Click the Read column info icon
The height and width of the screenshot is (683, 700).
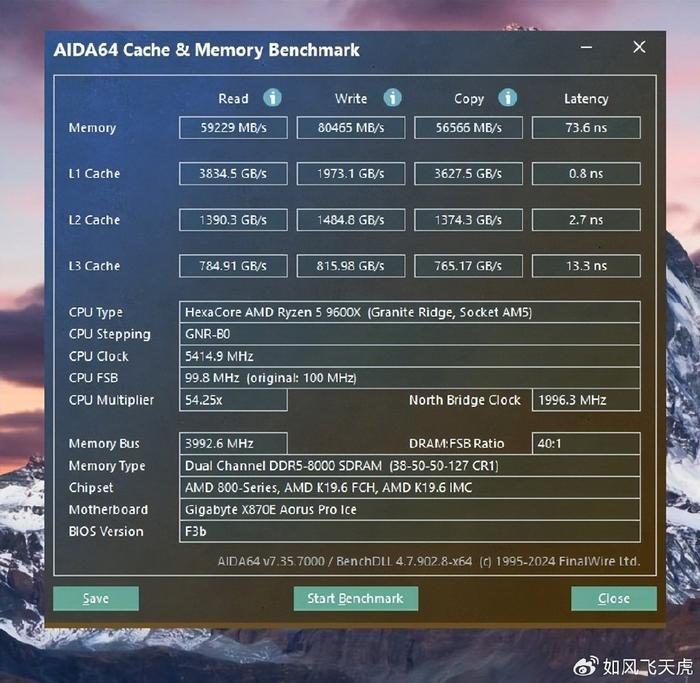272,97
